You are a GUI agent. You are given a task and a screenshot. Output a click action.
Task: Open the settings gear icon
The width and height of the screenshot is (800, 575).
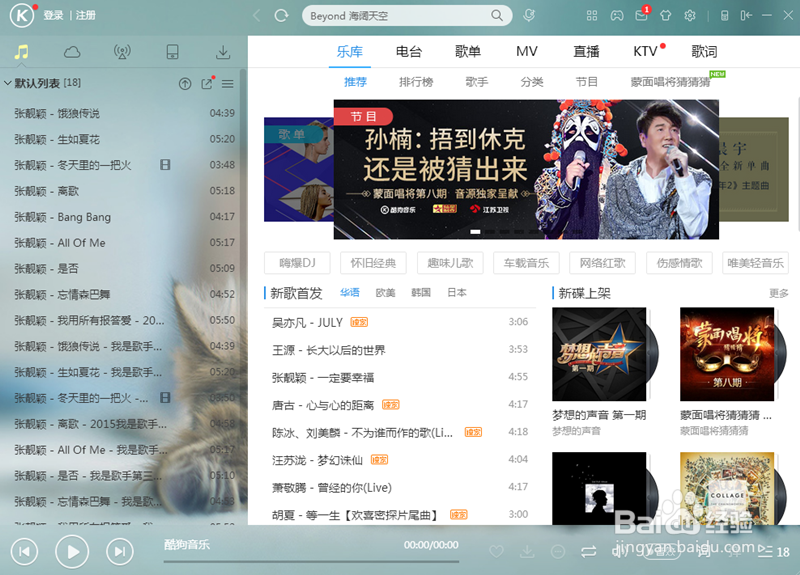690,16
